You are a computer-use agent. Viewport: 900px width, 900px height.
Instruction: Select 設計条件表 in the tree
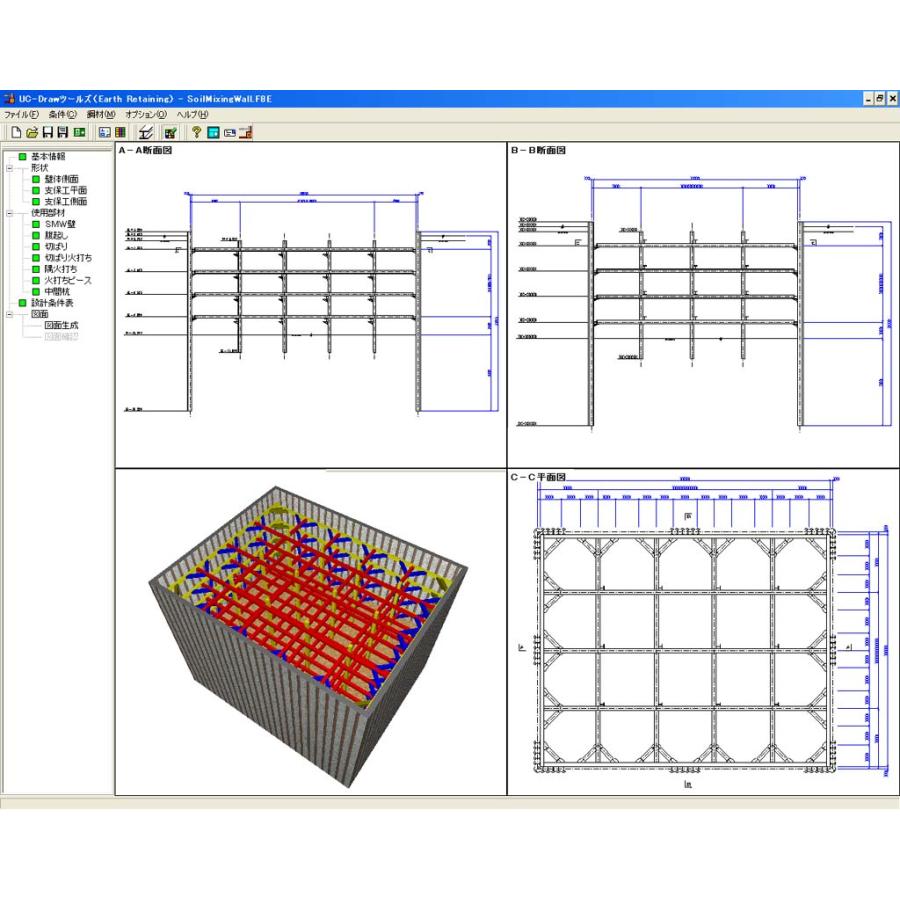(52, 302)
